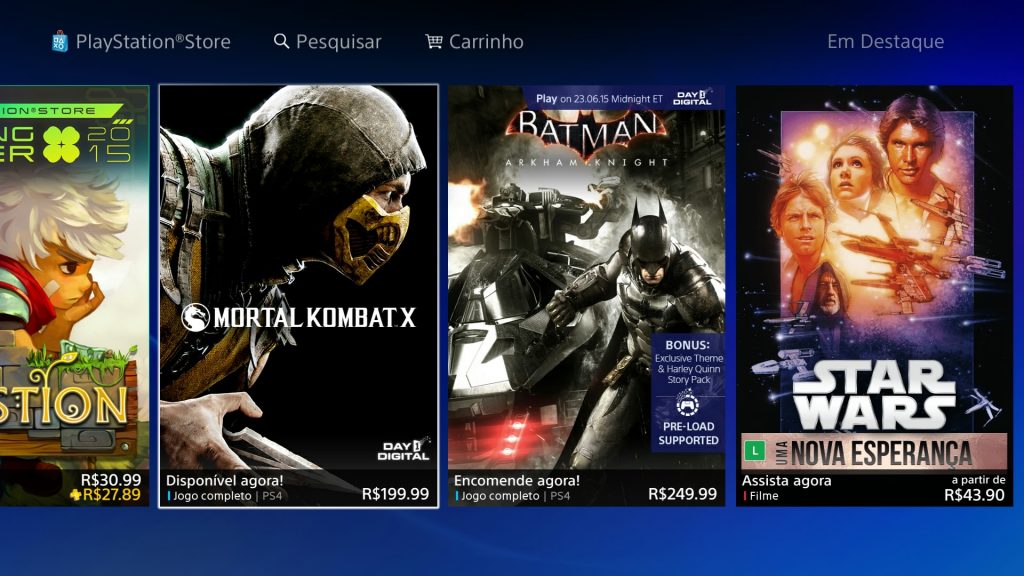Click the Mortal Kombat dragon logo
This screenshot has width=1024, height=576.
click(x=195, y=317)
